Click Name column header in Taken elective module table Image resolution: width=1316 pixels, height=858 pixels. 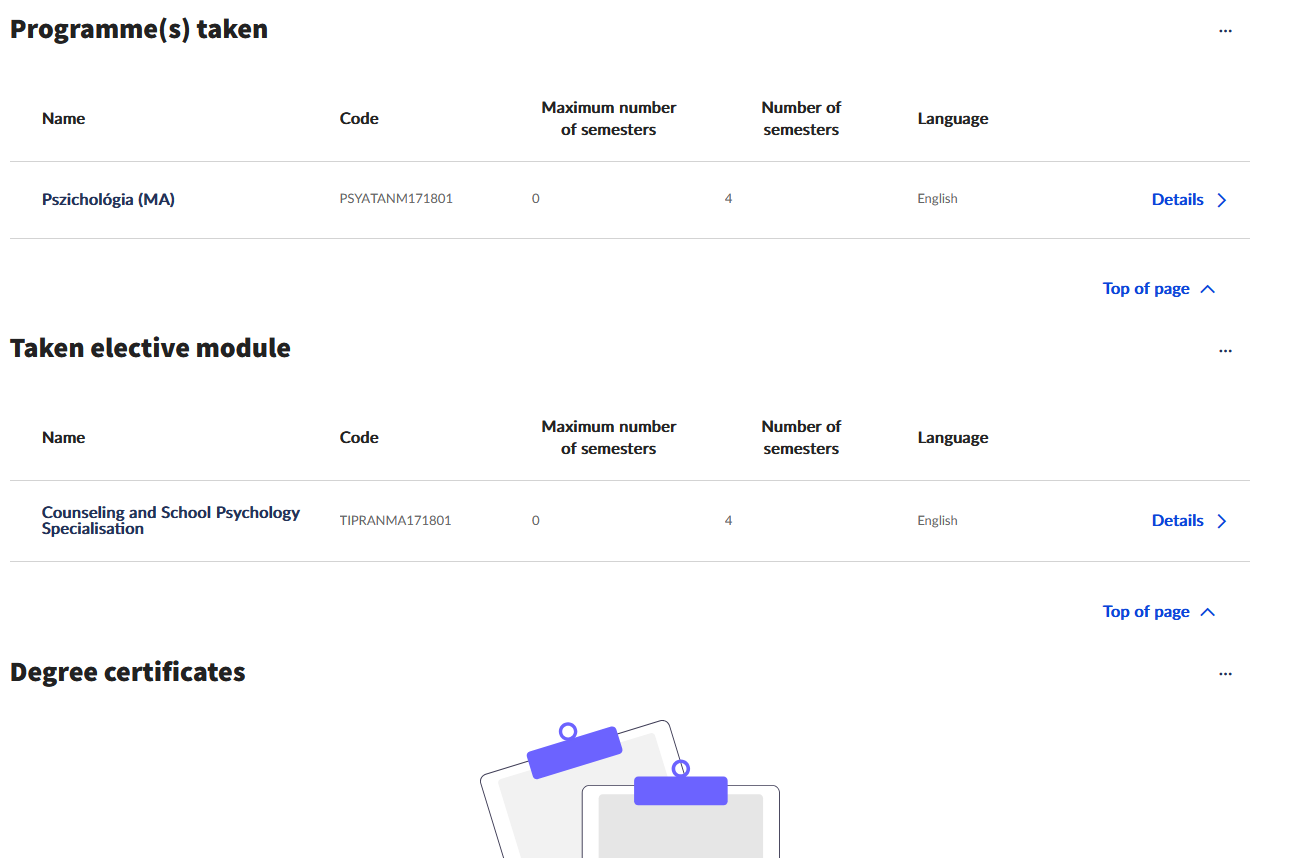(63, 438)
